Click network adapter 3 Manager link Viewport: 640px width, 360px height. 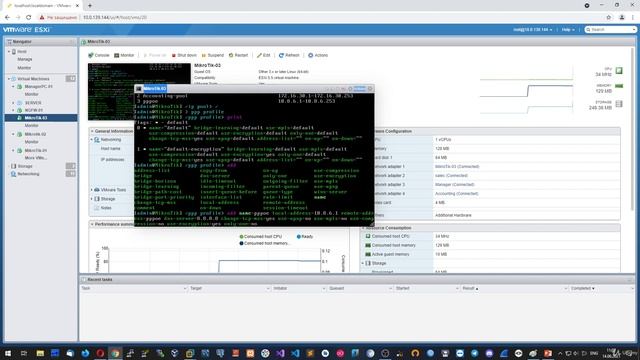(x=454, y=184)
